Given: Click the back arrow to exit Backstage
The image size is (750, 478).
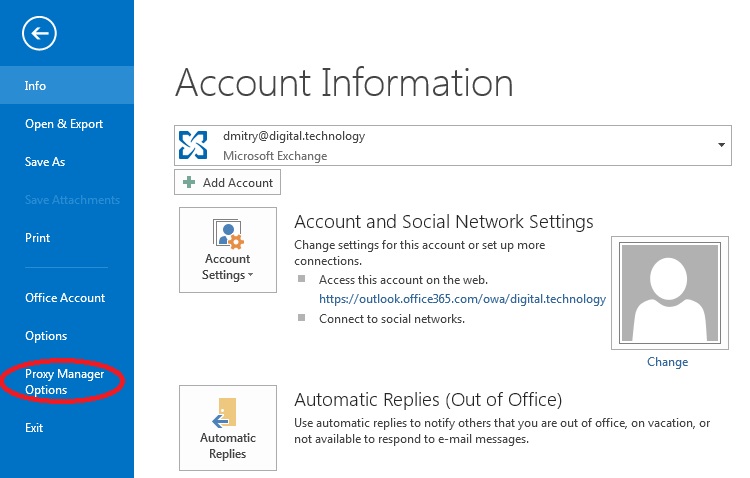Looking at the screenshot, I should 40,34.
